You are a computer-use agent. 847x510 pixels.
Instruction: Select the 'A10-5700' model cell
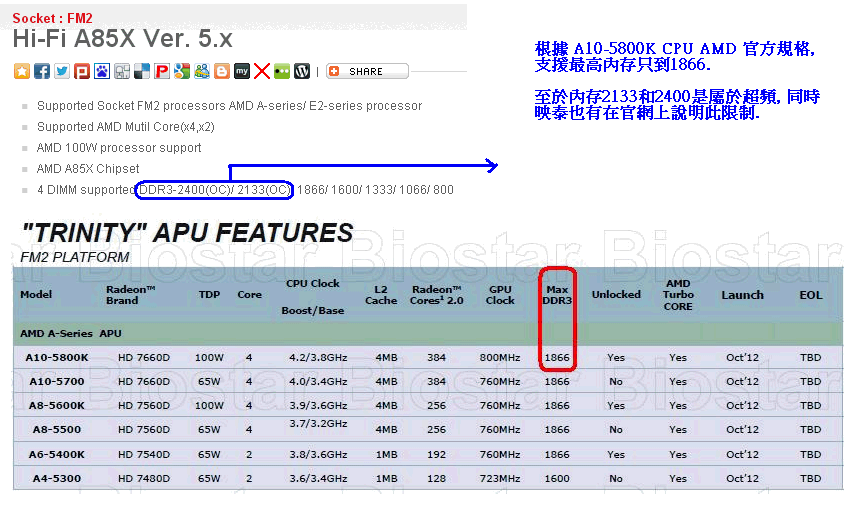point(57,381)
